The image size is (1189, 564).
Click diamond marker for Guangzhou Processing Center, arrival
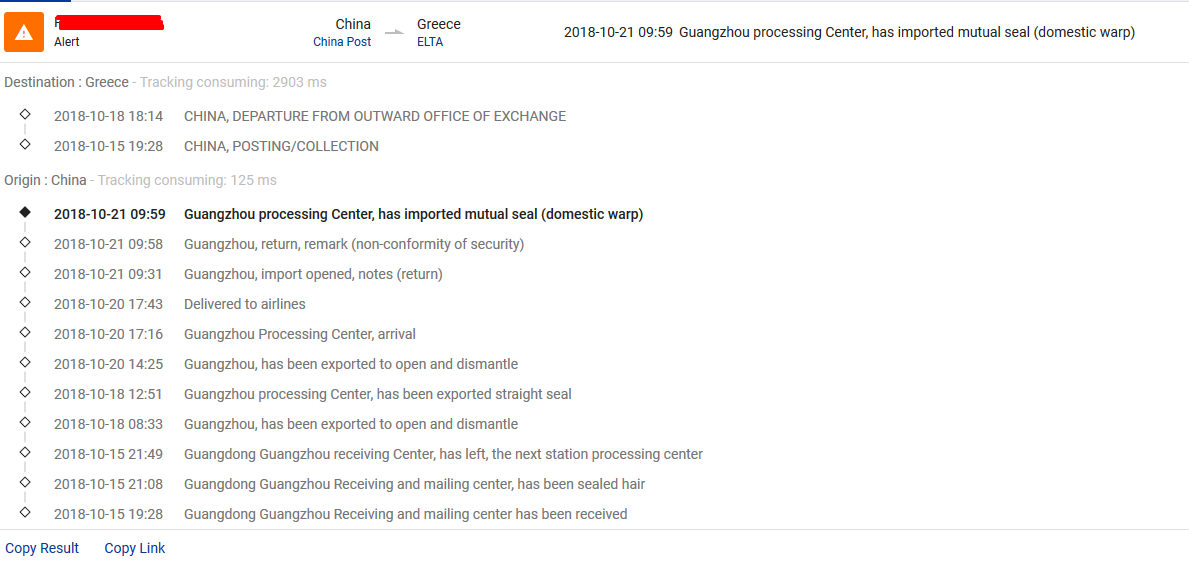tap(25, 332)
